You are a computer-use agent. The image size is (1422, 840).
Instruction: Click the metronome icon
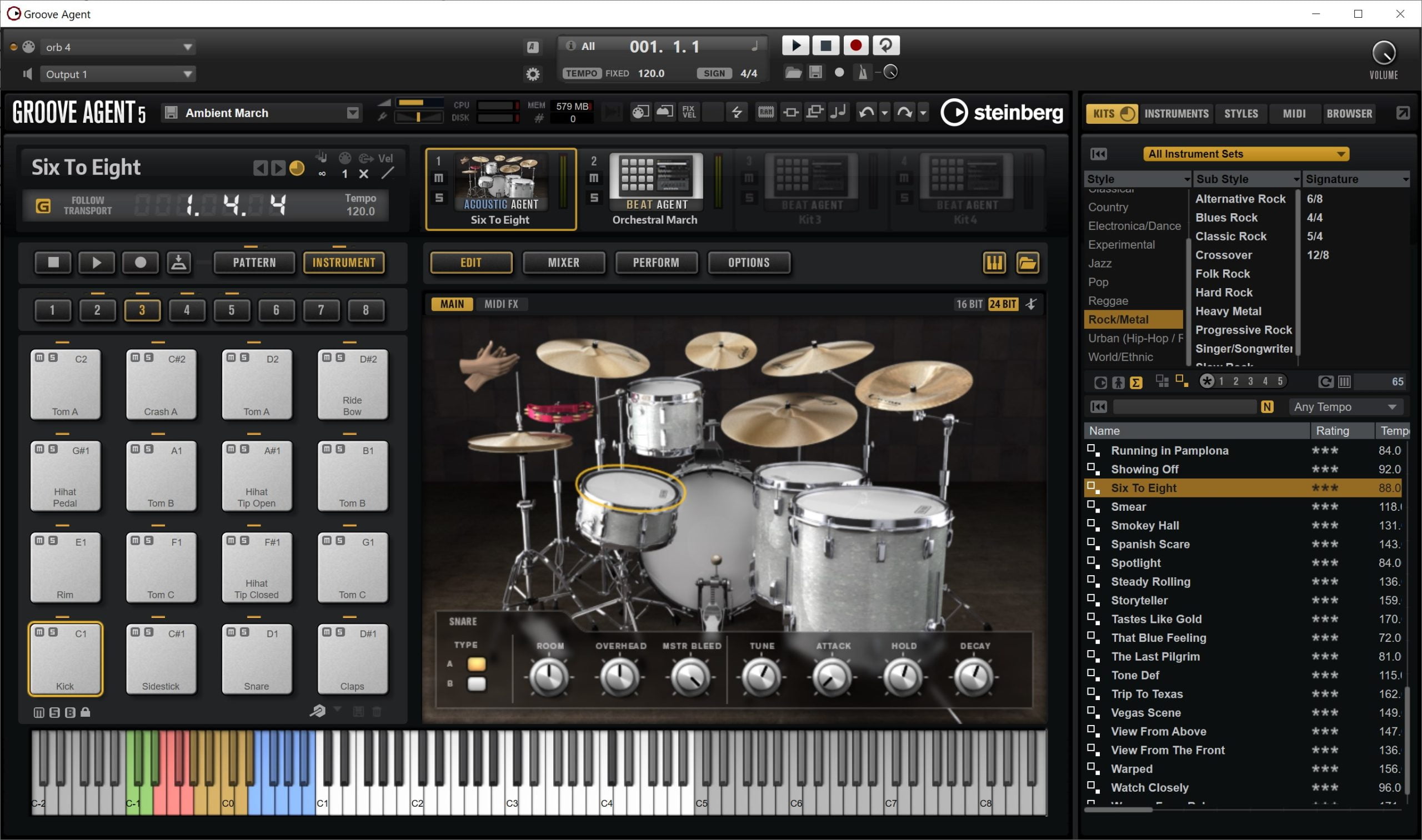click(863, 73)
